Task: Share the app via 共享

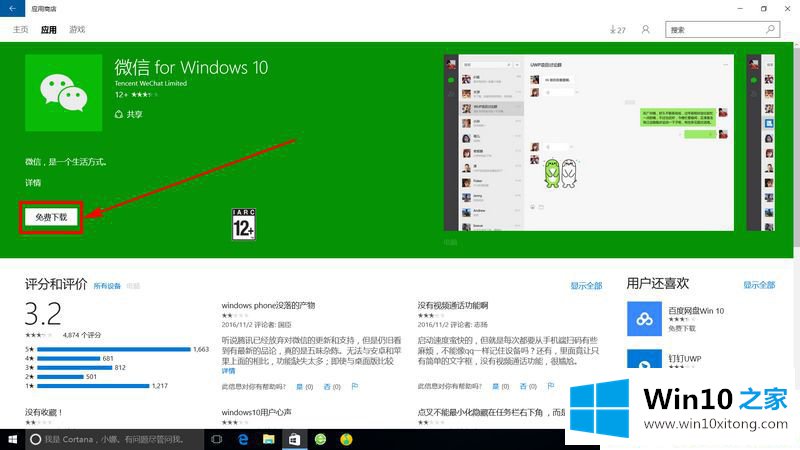Action: point(129,114)
